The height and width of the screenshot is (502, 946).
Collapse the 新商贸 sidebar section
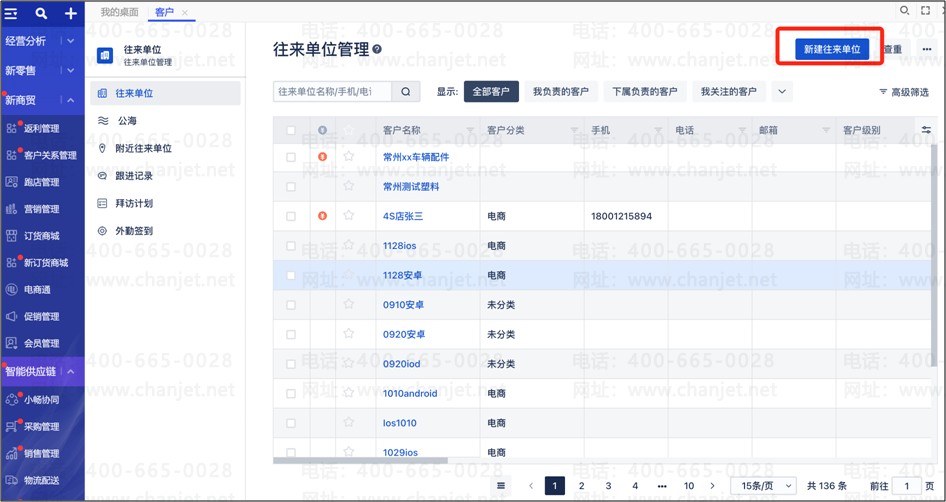(x=70, y=100)
